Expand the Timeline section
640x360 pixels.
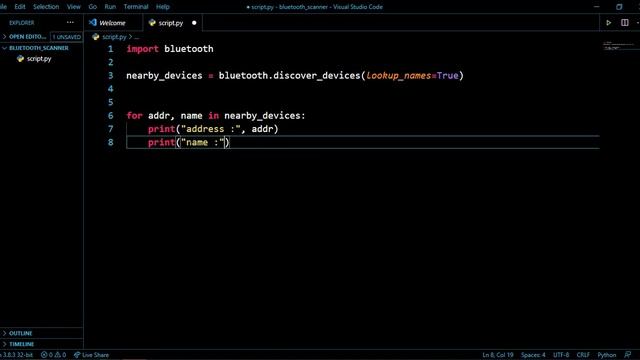click(x=21, y=344)
